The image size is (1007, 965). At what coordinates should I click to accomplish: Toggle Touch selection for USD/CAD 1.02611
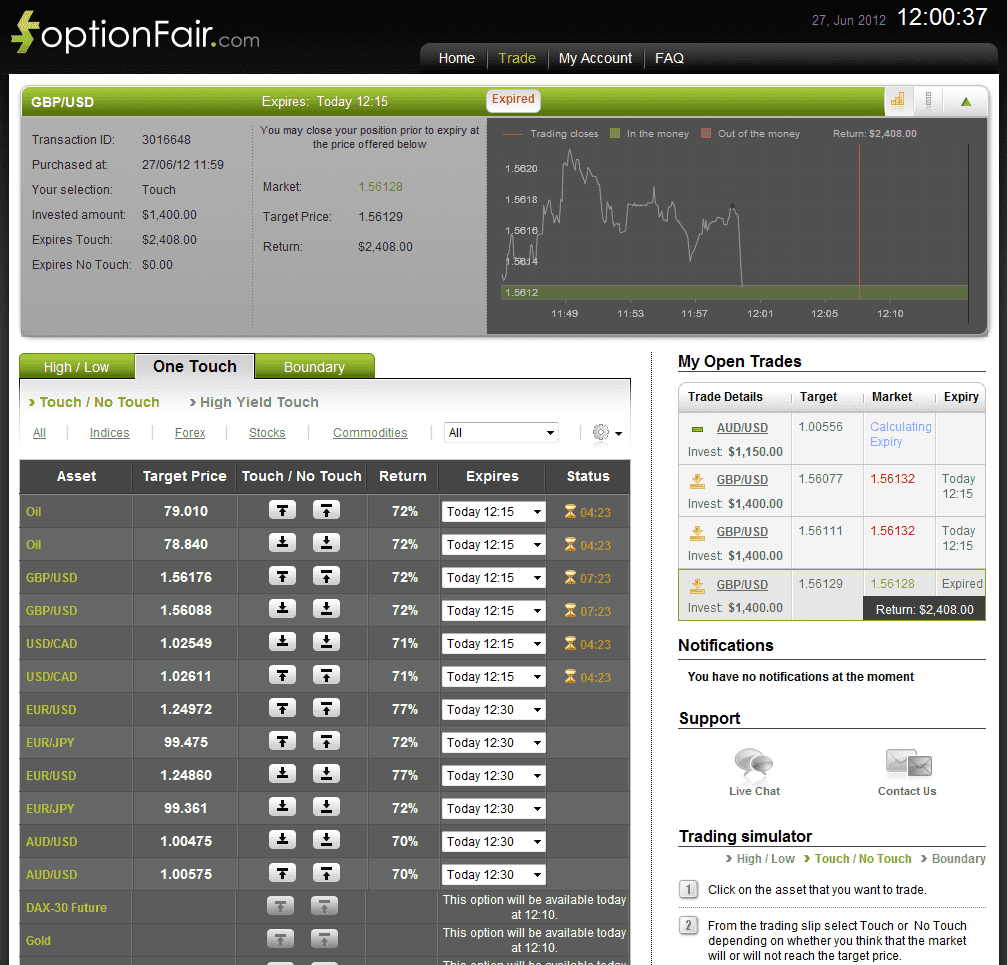tap(281, 676)
